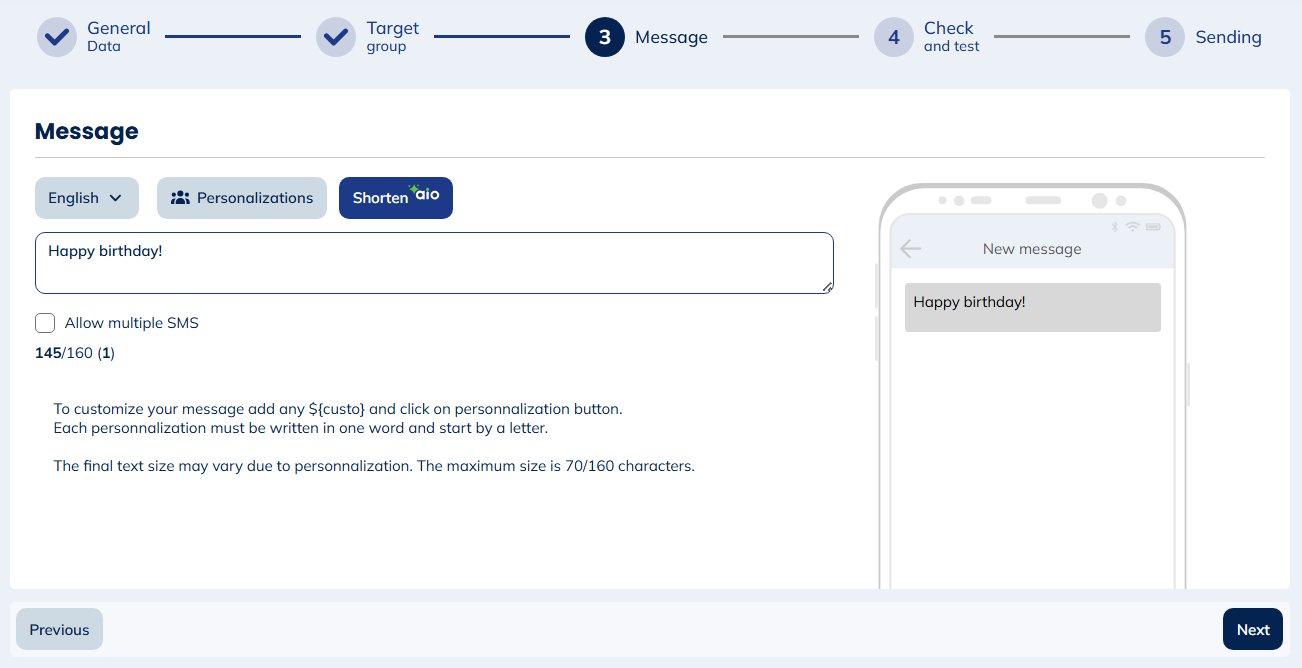Click the people icon on Personalizations button

pos(179,197)
